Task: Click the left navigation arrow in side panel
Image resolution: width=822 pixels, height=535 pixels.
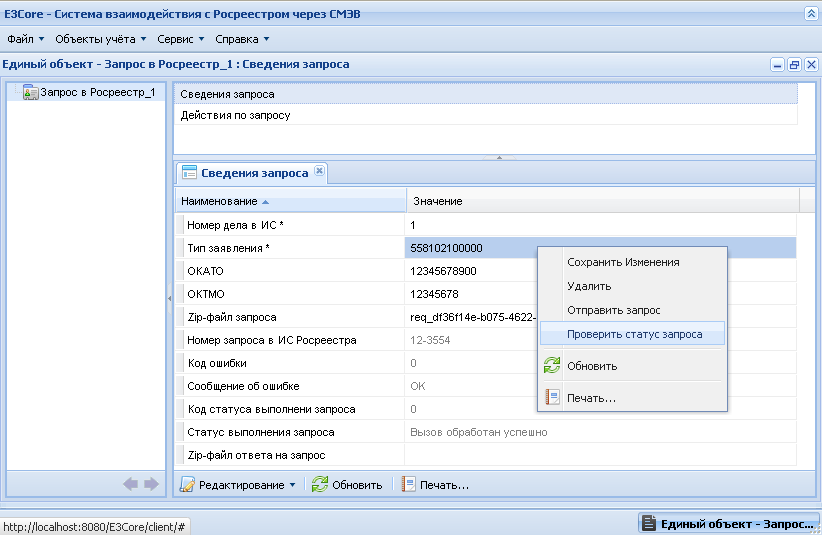Action: 131,484
